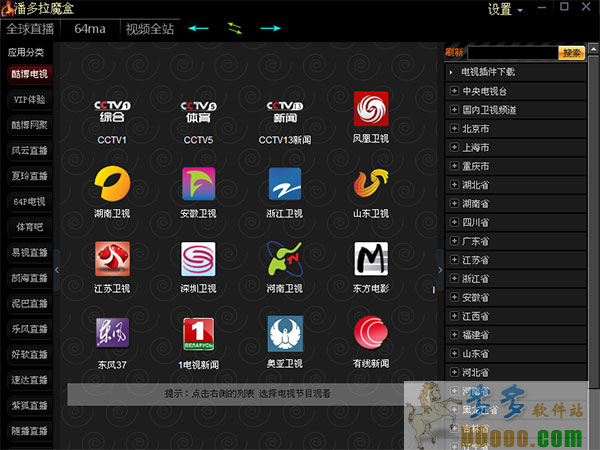Select 风云直播 in the category sidebar

point(29,150)
